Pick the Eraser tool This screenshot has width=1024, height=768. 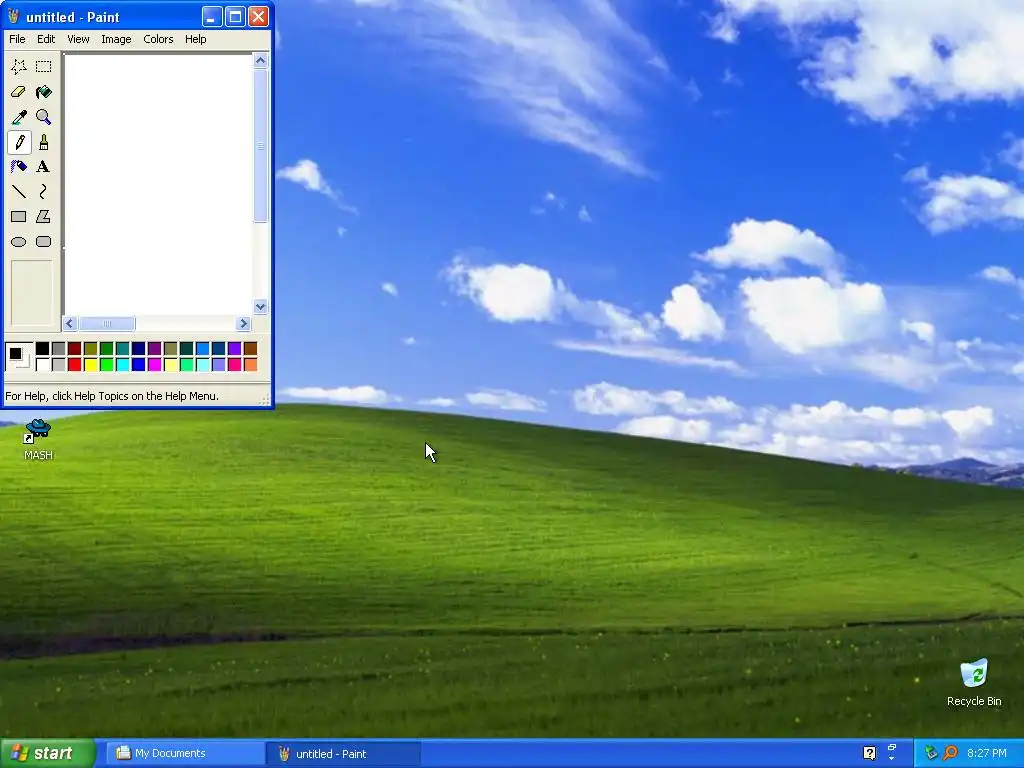pyautogui.click(x=19, y=92)
